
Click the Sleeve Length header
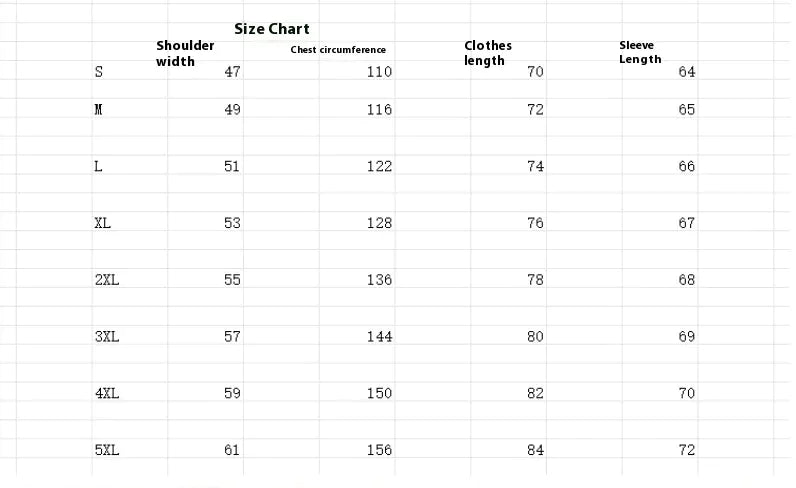[x=640, y=52]
